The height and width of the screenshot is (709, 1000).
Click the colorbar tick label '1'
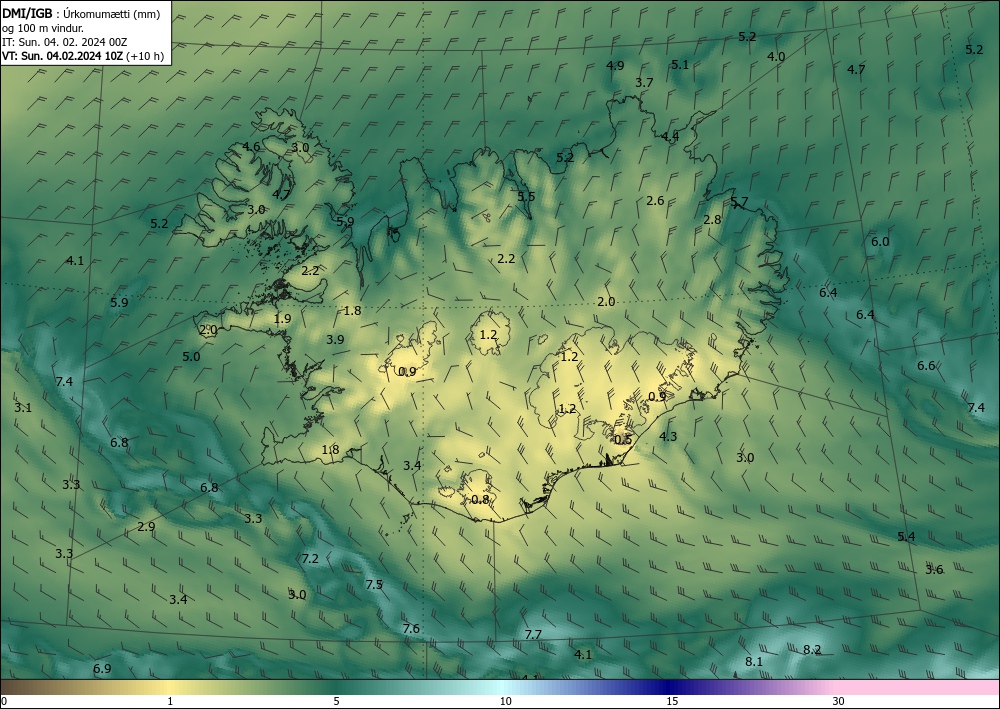click(170, 702)
